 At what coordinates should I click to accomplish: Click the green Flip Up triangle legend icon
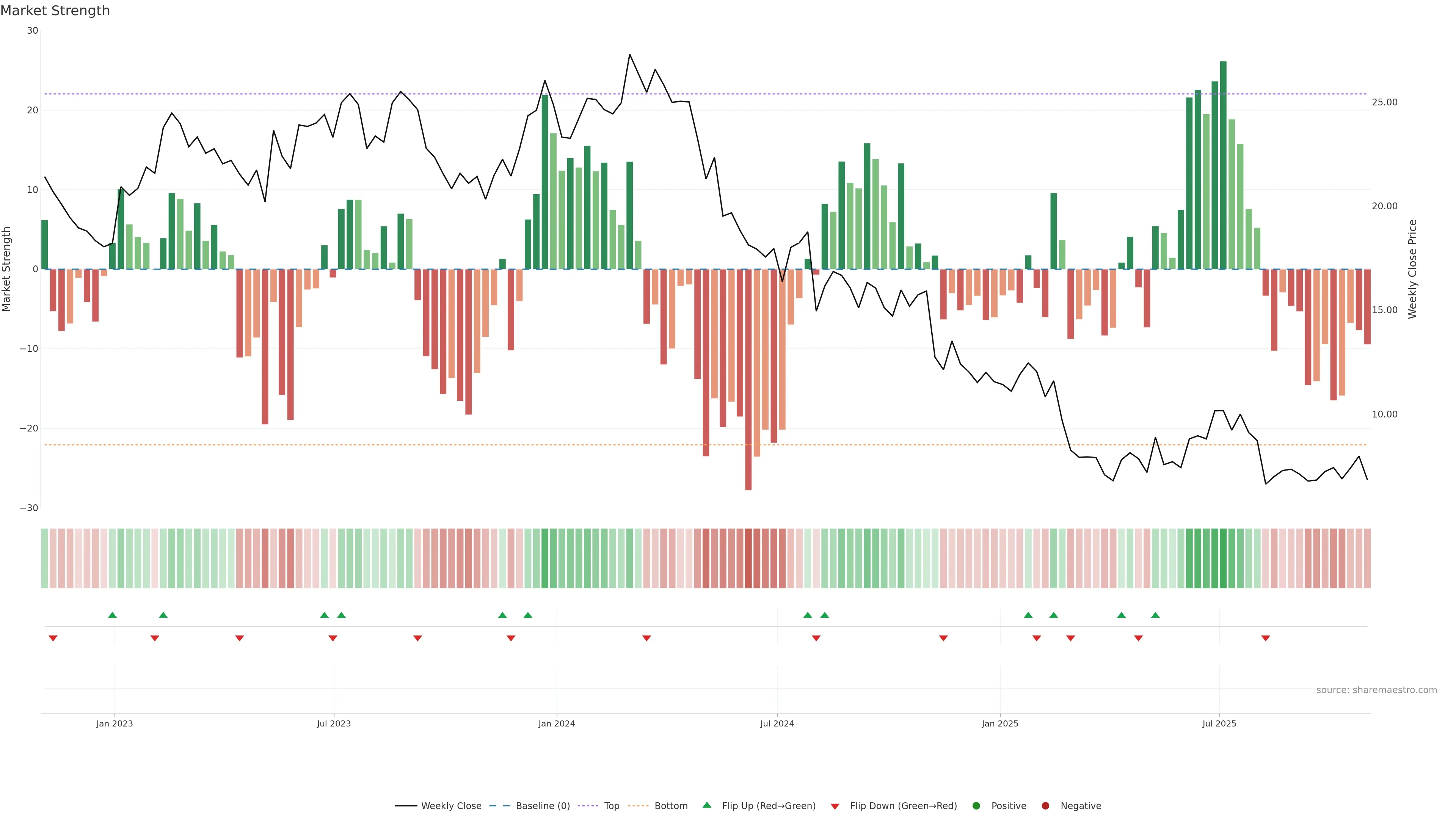(706, 805)
